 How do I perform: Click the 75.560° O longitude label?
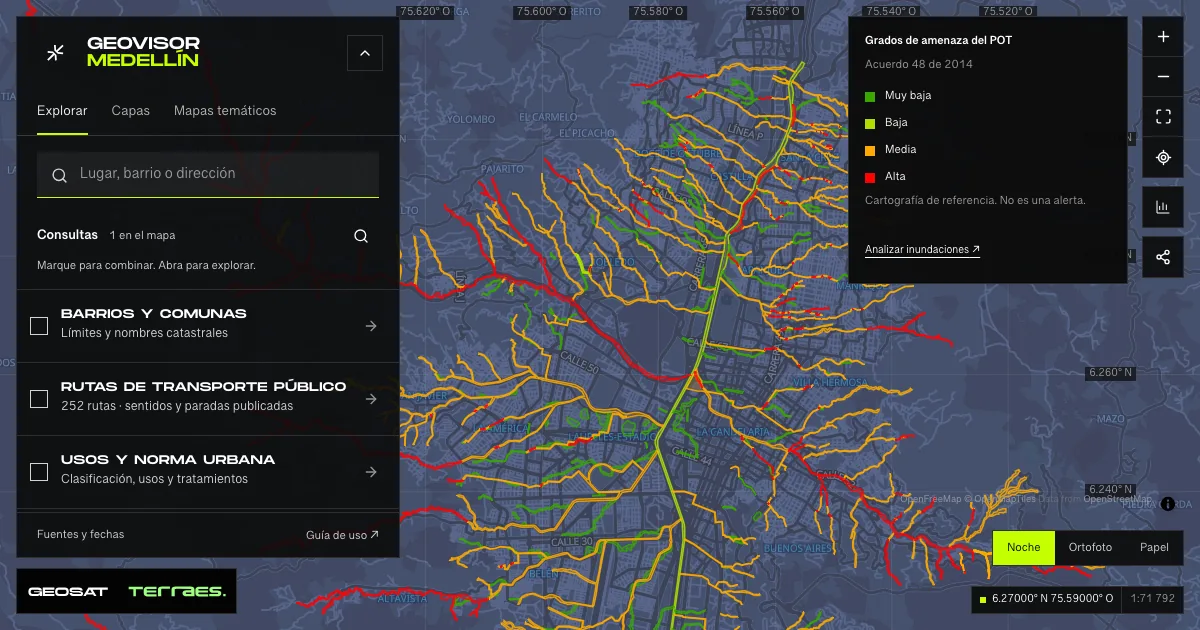click(x=774, y=12)
